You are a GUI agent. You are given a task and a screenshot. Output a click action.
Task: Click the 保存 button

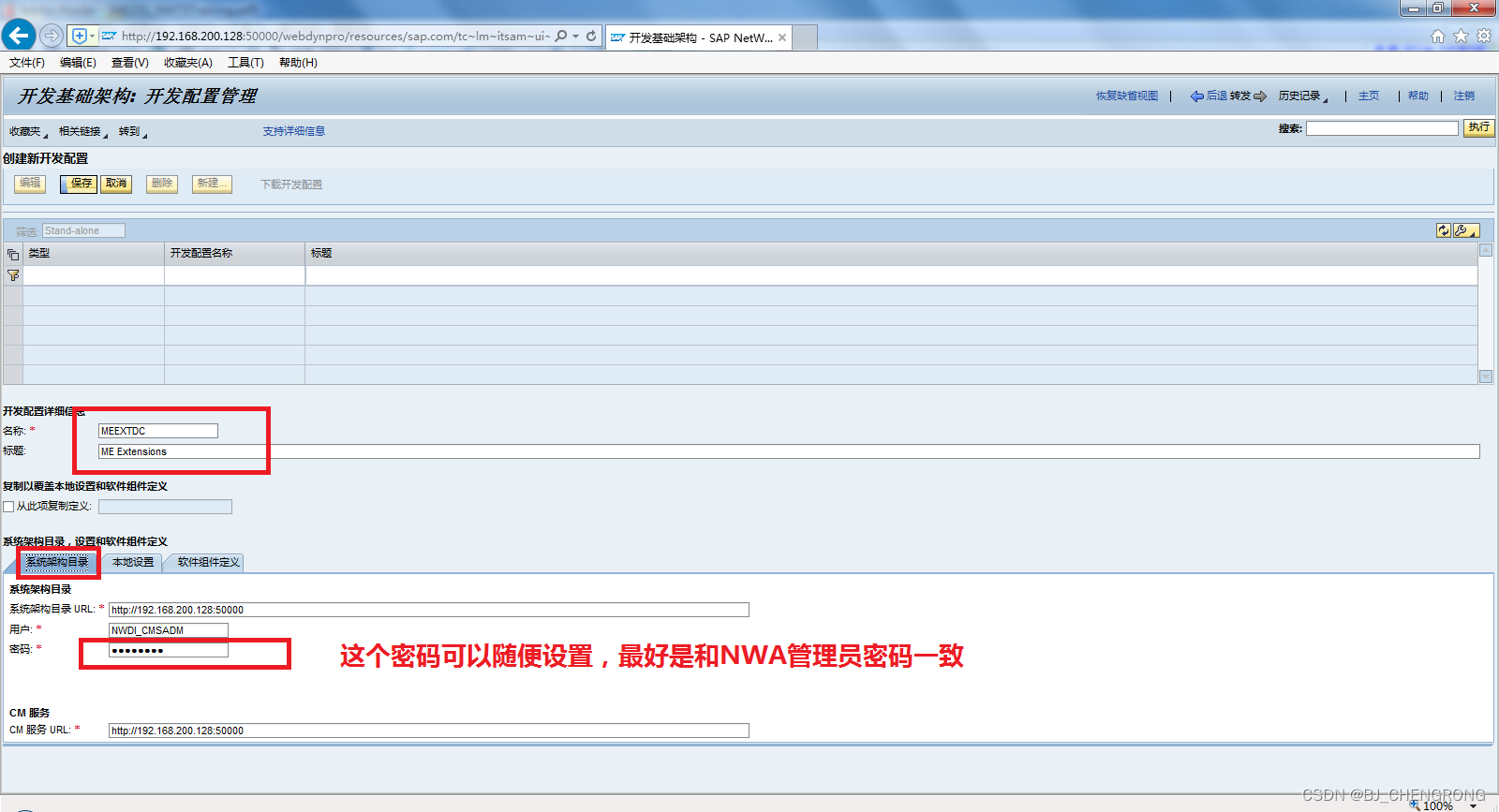pyautogui.click(x=79, y=184)
